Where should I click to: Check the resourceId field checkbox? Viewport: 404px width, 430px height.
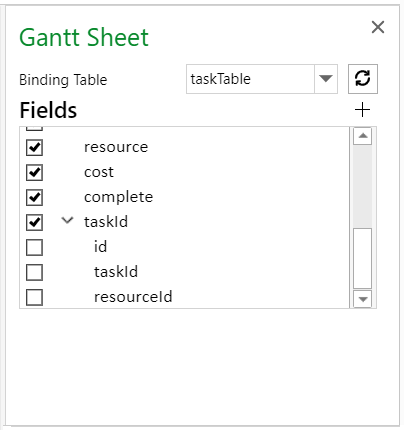tap(34, 297)
